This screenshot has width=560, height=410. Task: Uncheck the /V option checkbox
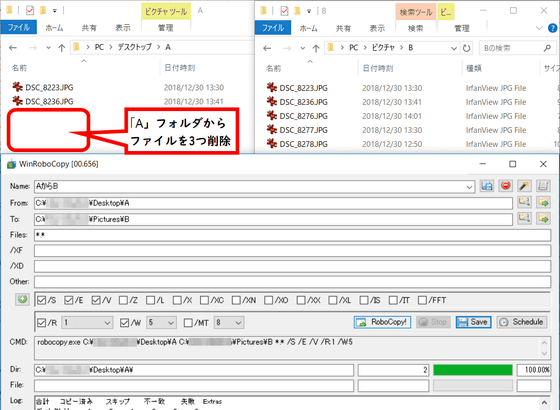96,300
